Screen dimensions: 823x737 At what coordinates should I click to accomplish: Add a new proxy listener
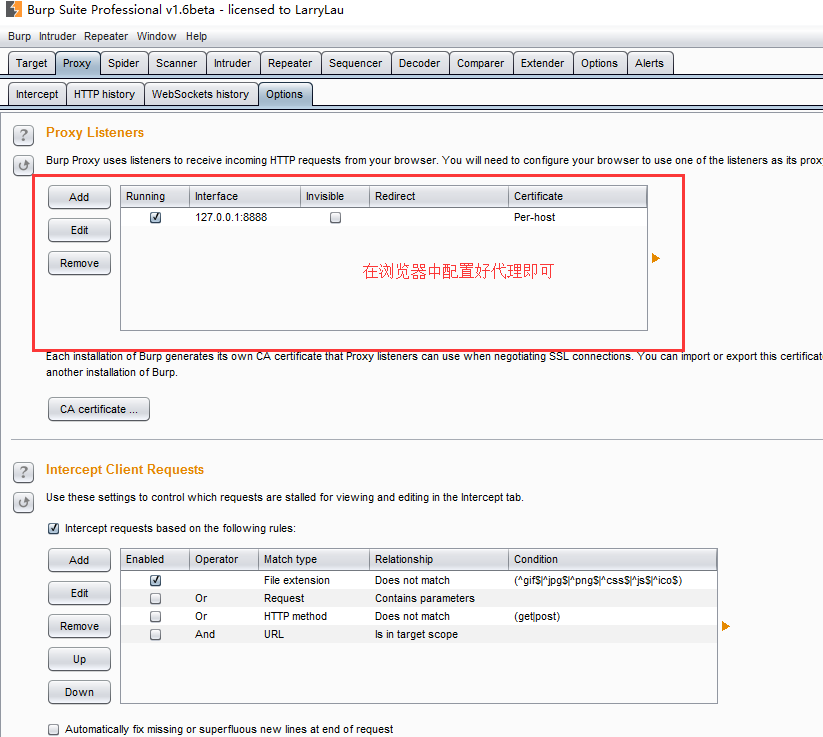pyautogui.click(x=79, y=197)
